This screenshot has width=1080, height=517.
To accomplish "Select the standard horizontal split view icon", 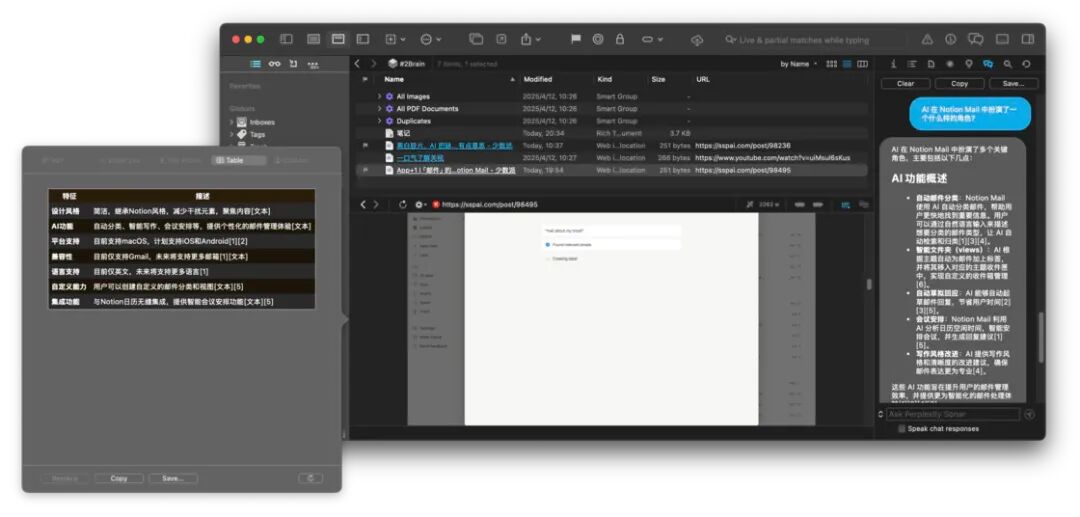I will coord(338,39).
